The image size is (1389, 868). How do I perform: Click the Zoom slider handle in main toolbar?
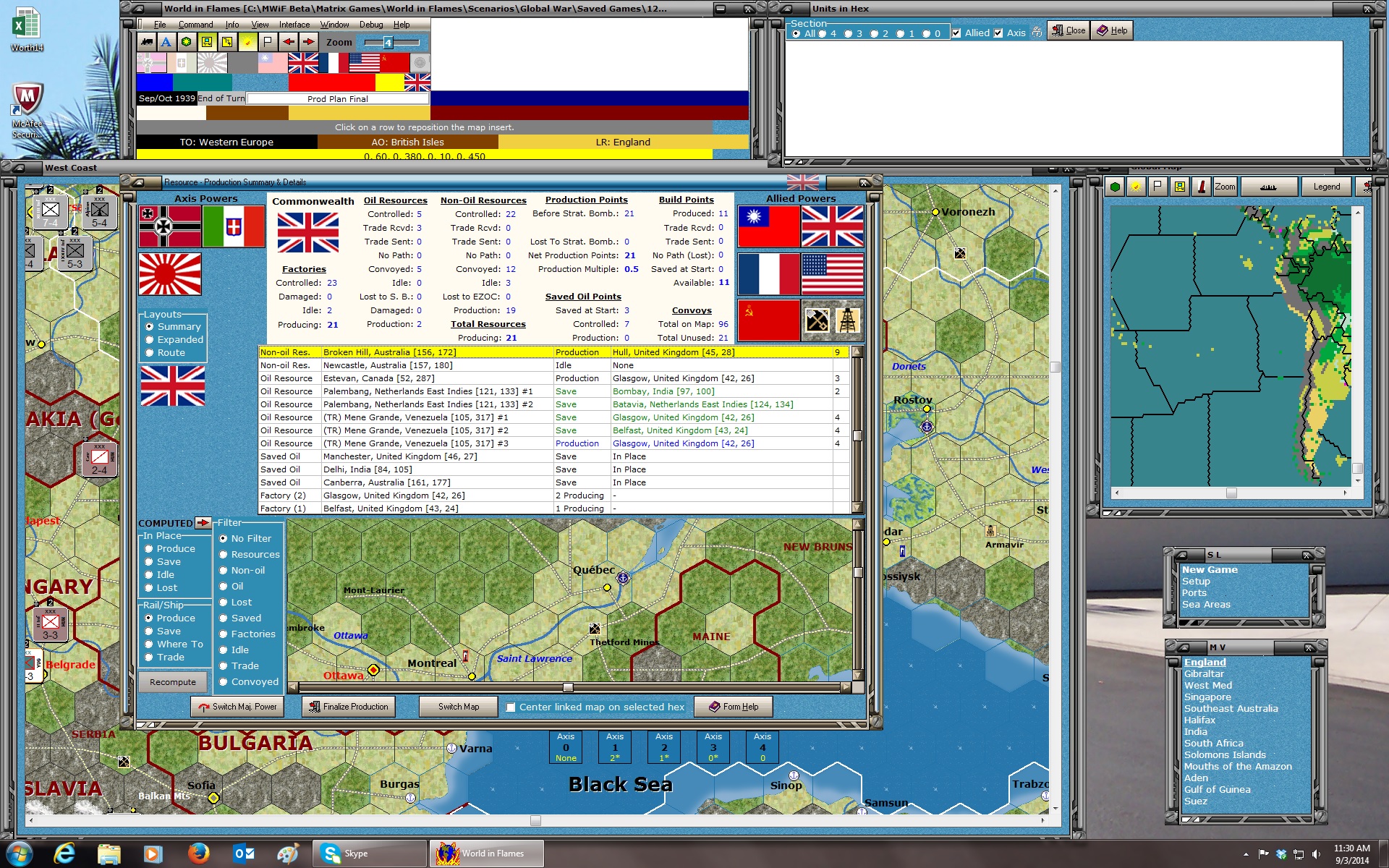tap(387, 43)
